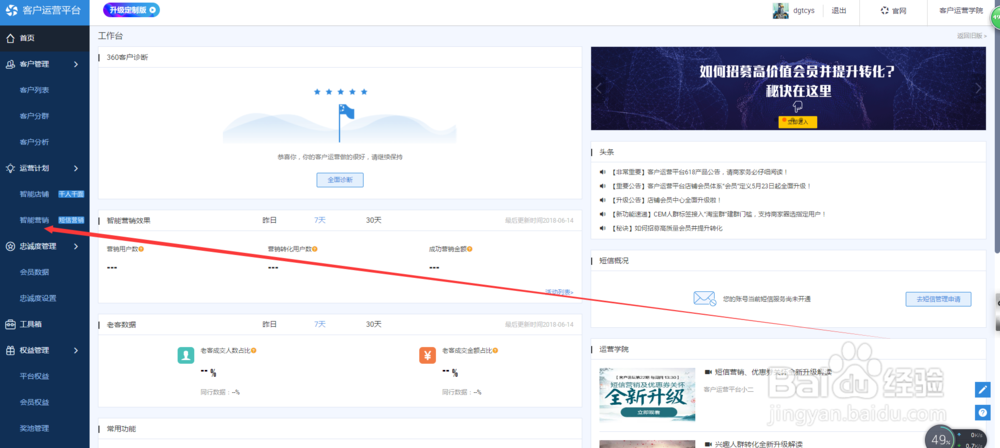This screenshot has width=1000, height=448.
Task: Expand the 客户管理 chevron
Action: (x=76, y=64)
